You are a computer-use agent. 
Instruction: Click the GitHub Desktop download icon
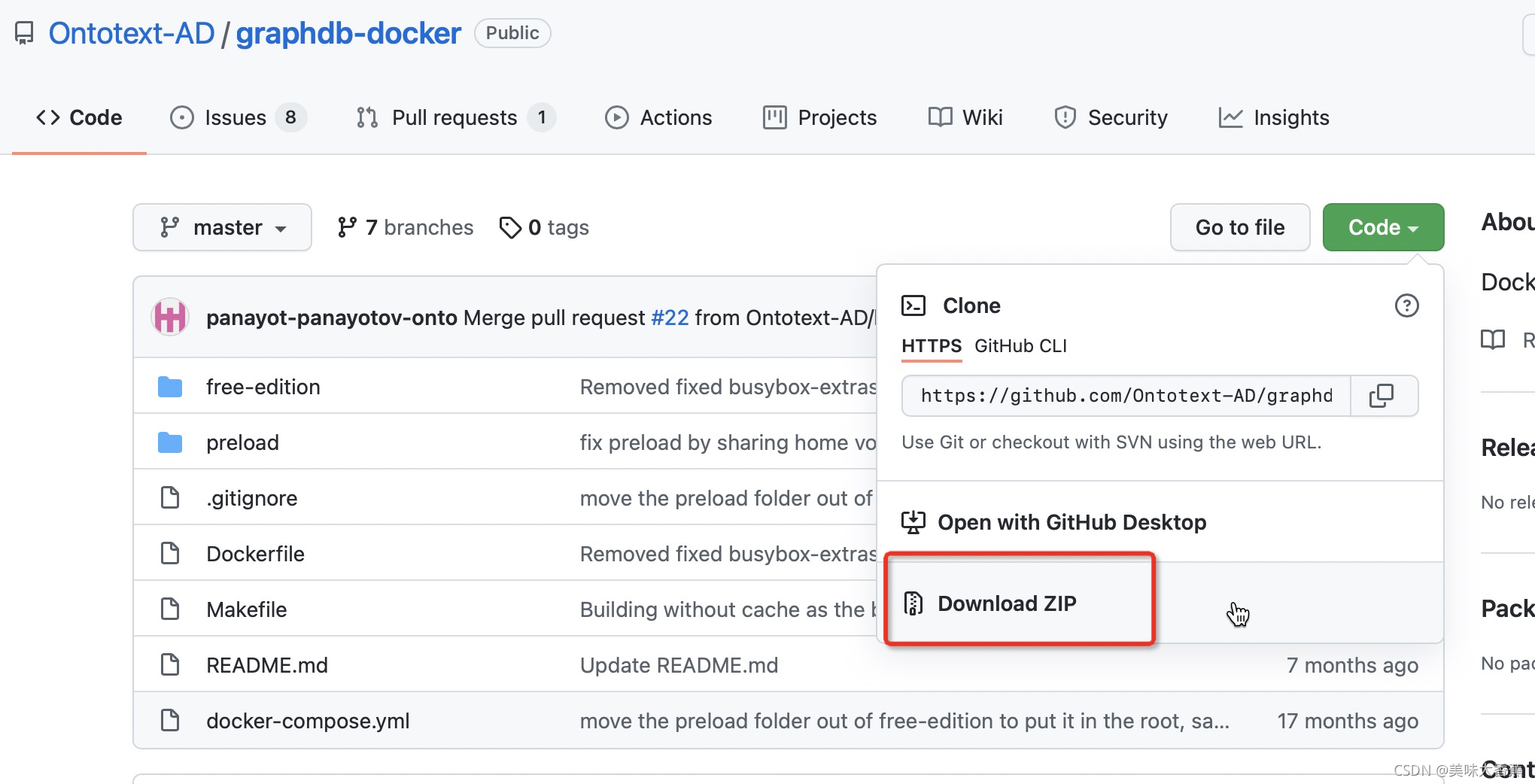[913, 522]
